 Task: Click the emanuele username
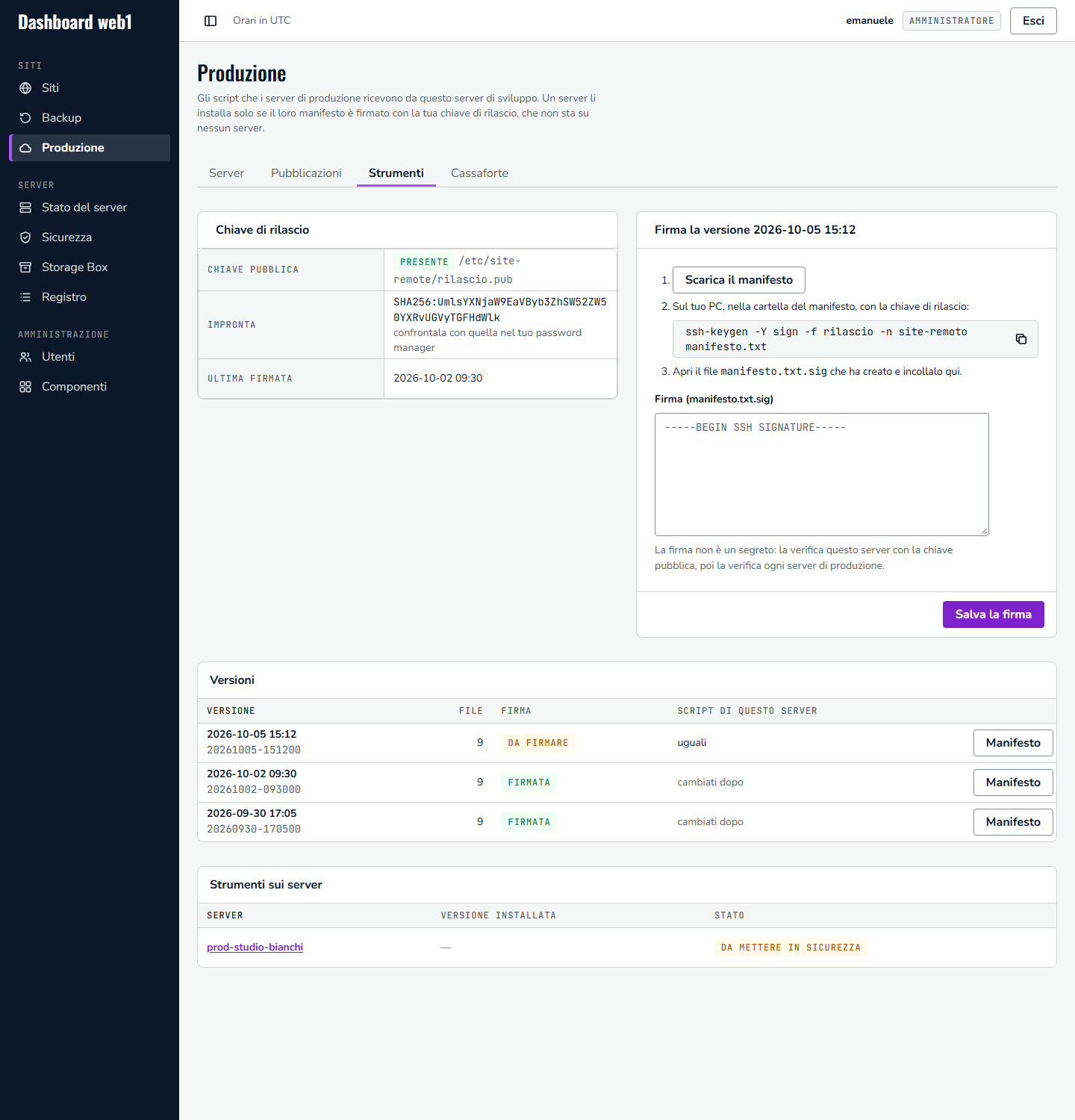click(870, 21)
